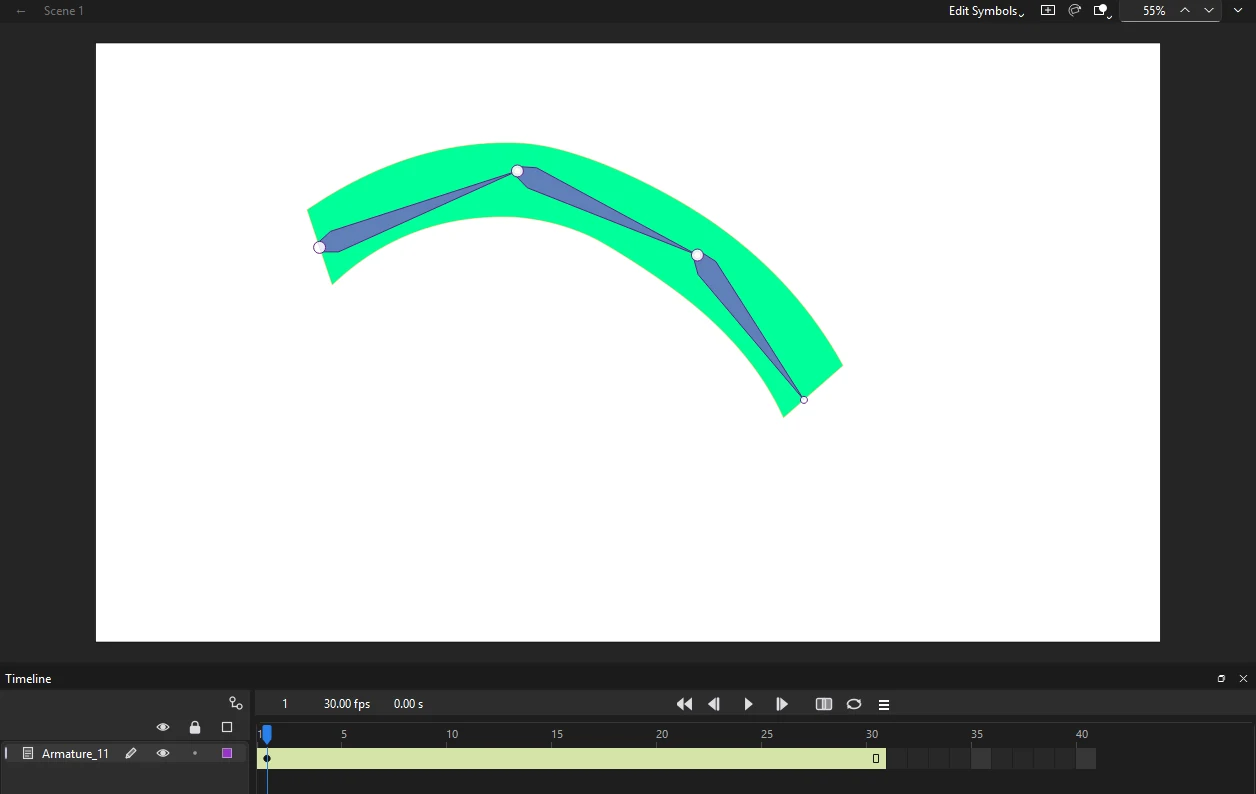Go to first frame with rewind button

(684, 704)
